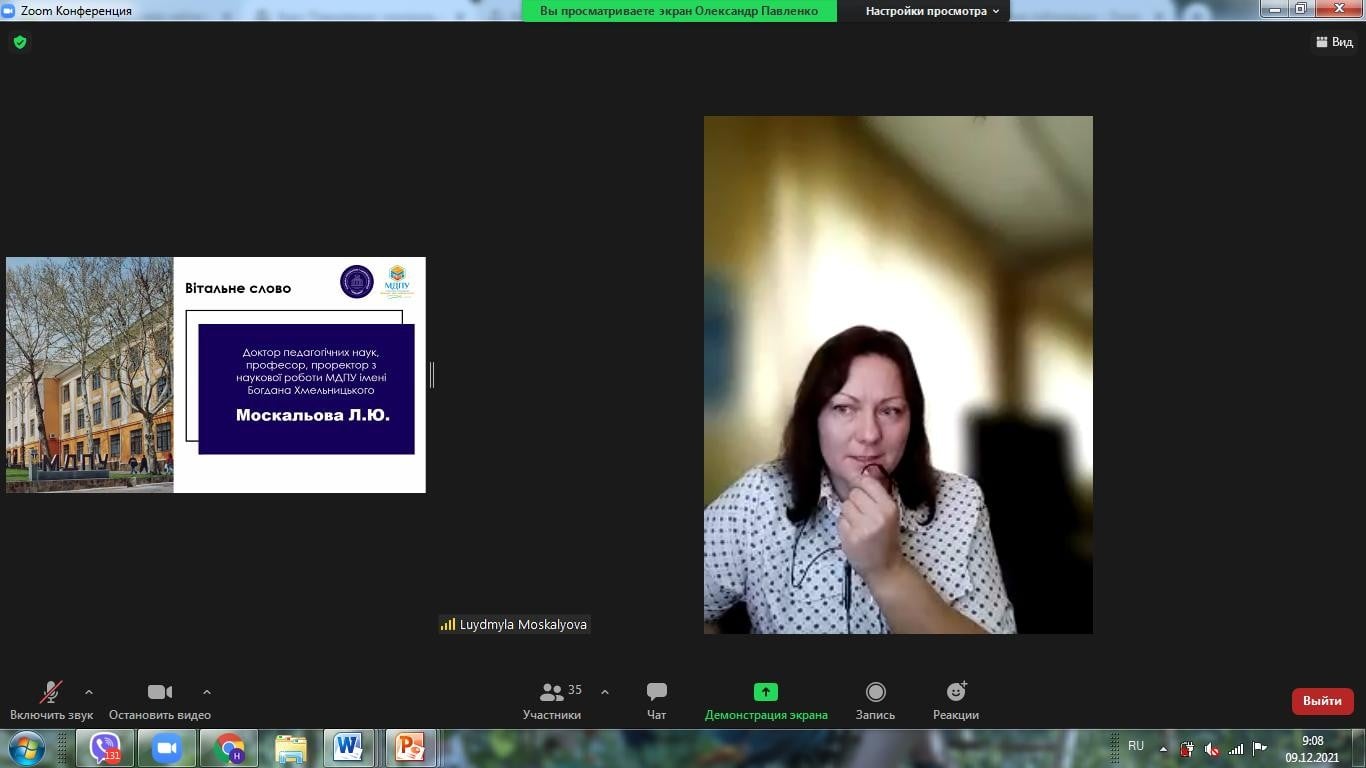This screenshot has height=768, width=1366.
Task: Expand the participants options arrow
Action: (x=605, y=692)
